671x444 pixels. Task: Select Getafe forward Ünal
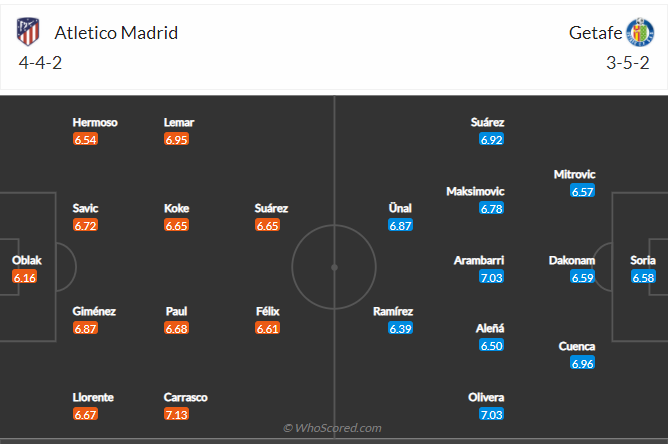pyautogui.click(x=400, y=208)
